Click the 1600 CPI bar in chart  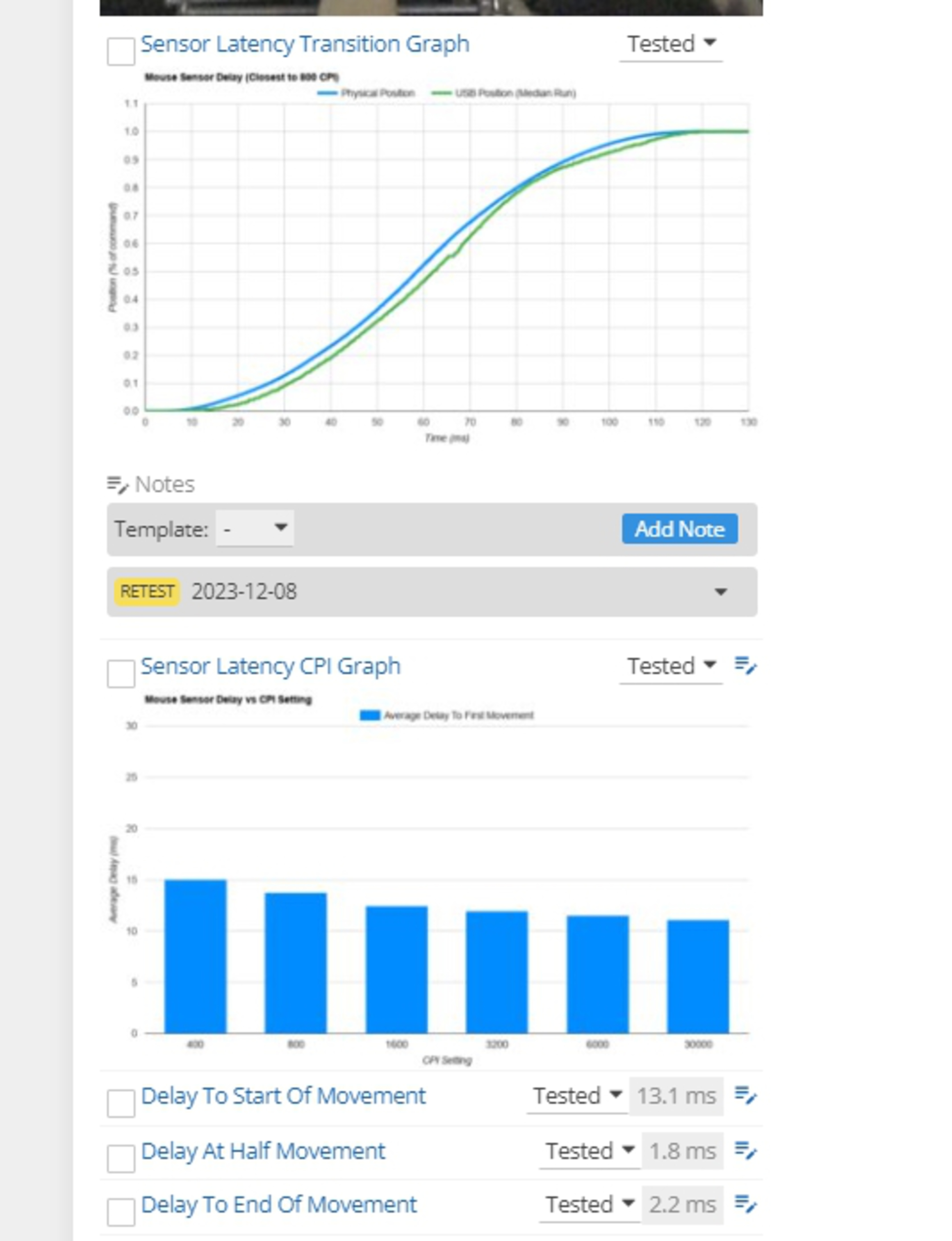tap(397, 969)
